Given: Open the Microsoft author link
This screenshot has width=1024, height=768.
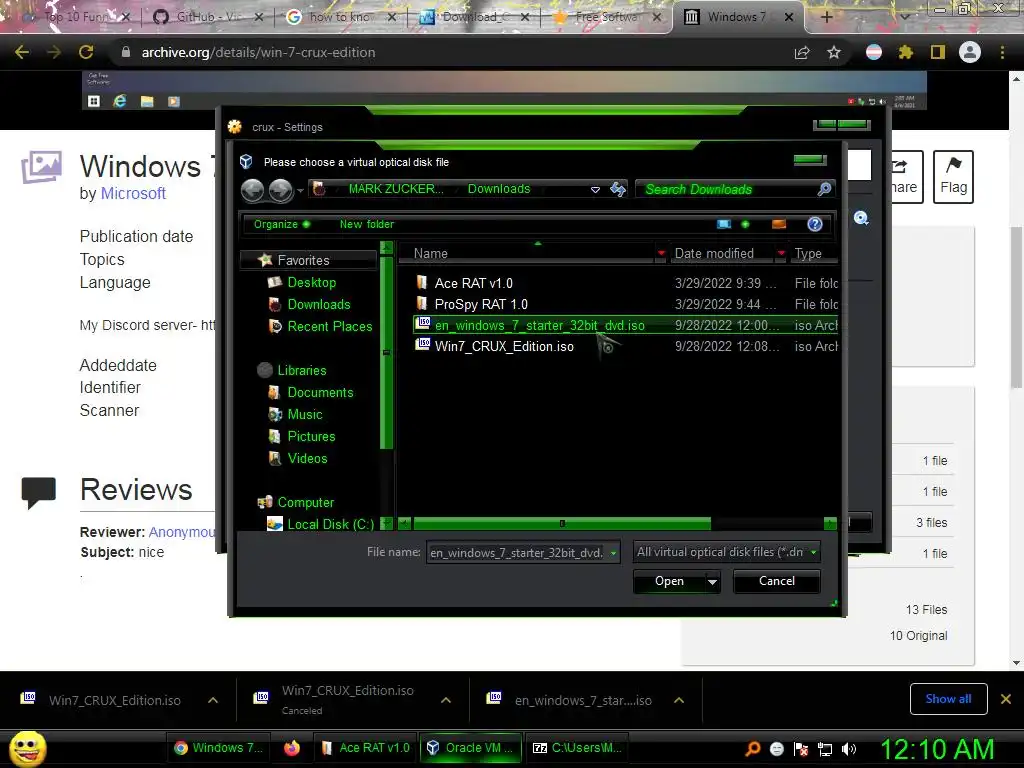Looking at the screenshot, I should (133, 193).
